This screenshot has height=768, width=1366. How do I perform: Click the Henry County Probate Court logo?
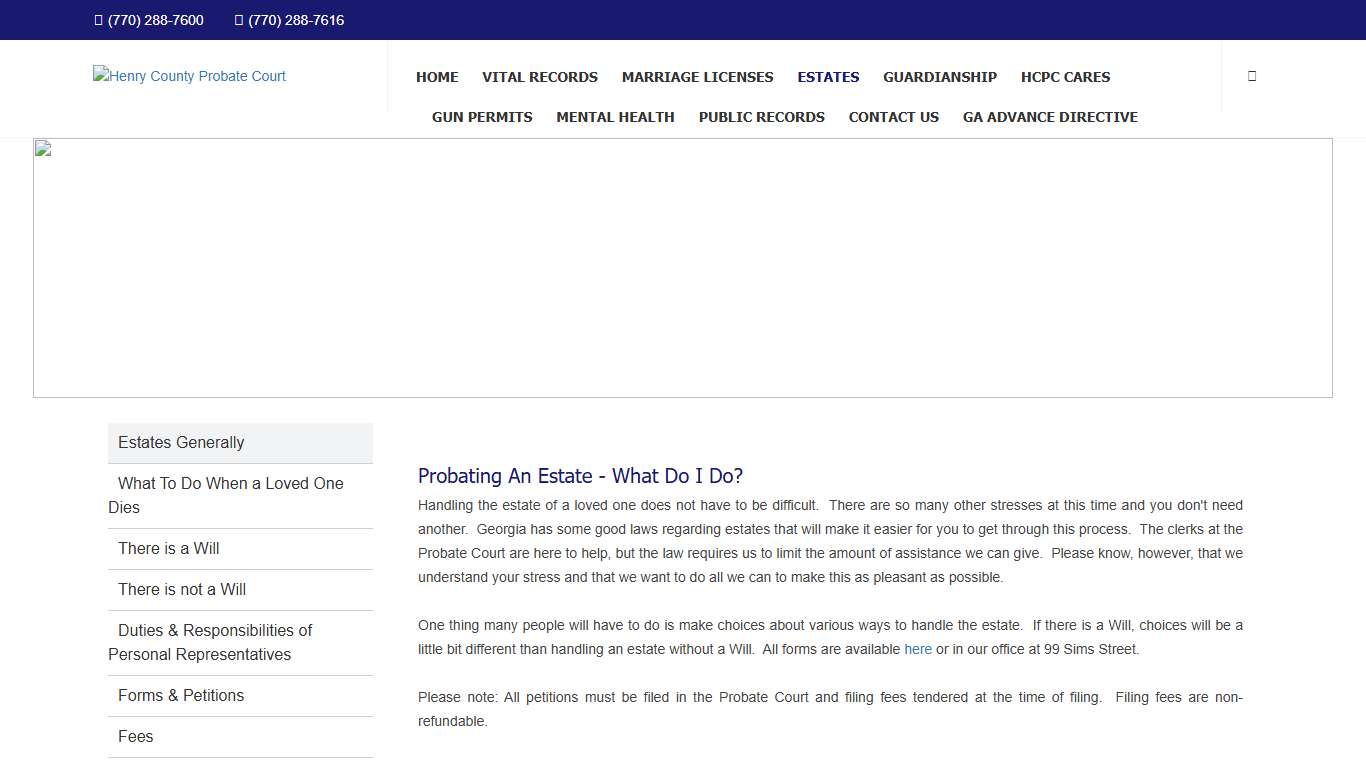pos(189,76)
